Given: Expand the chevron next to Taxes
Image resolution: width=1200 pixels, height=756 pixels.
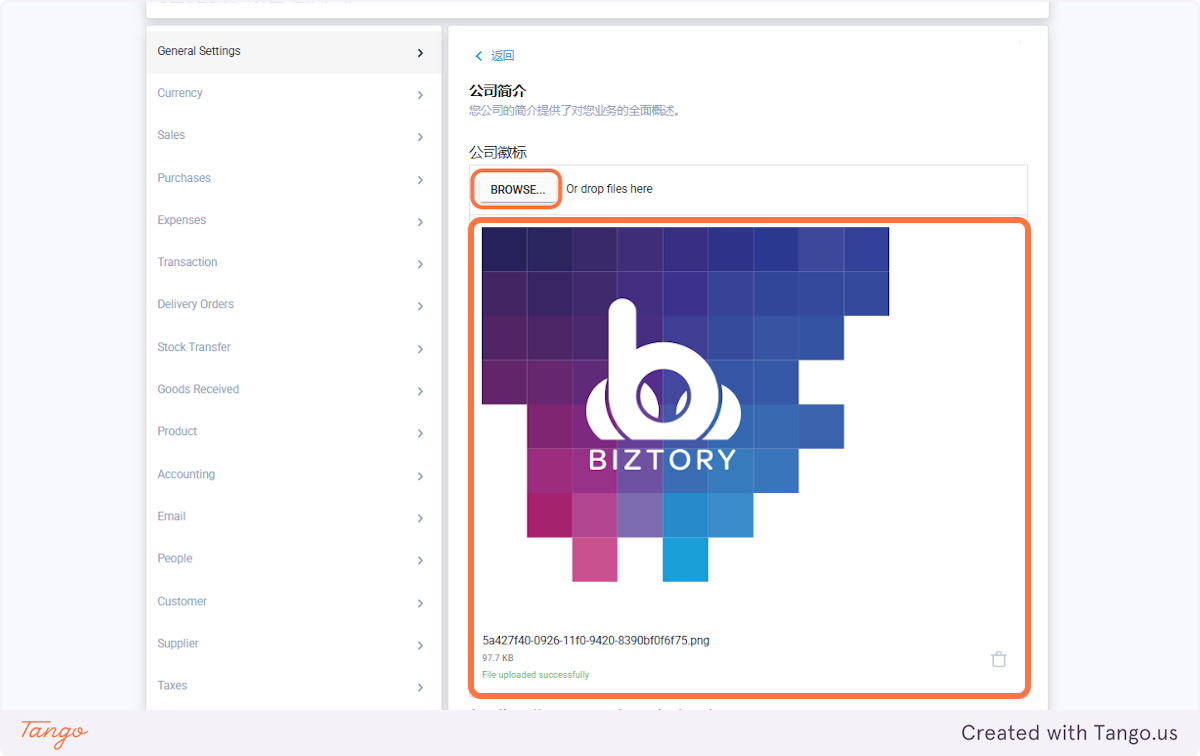Looking at the screenshot, I should (x=420, y=687).
